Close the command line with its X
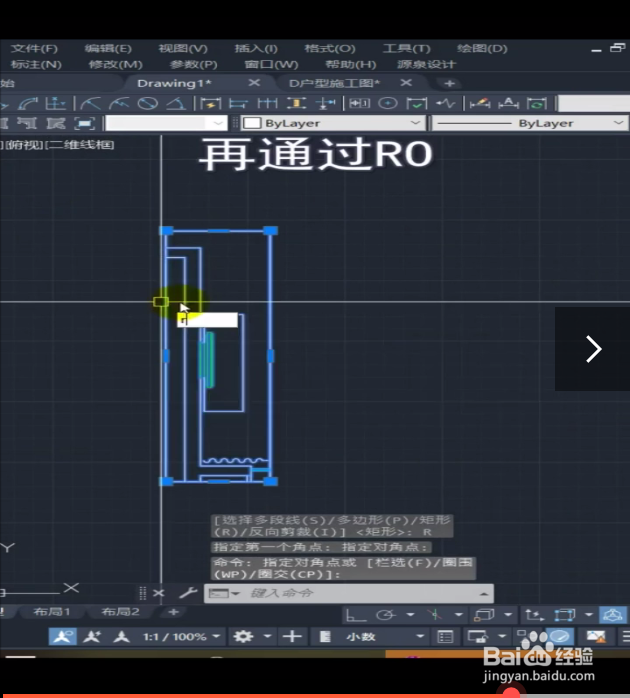The image size is (630, 698). (159, 593)
